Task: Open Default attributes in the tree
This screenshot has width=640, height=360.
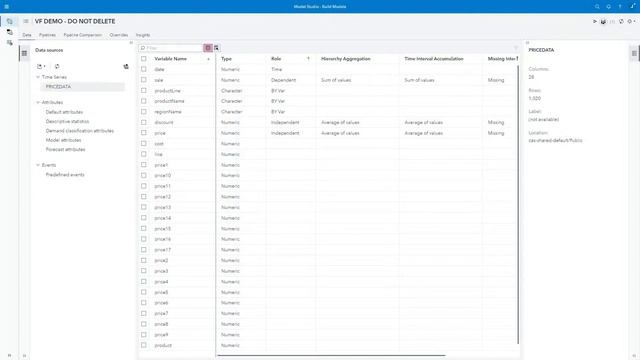Action: pyautogui.click(x=64, y=112)
